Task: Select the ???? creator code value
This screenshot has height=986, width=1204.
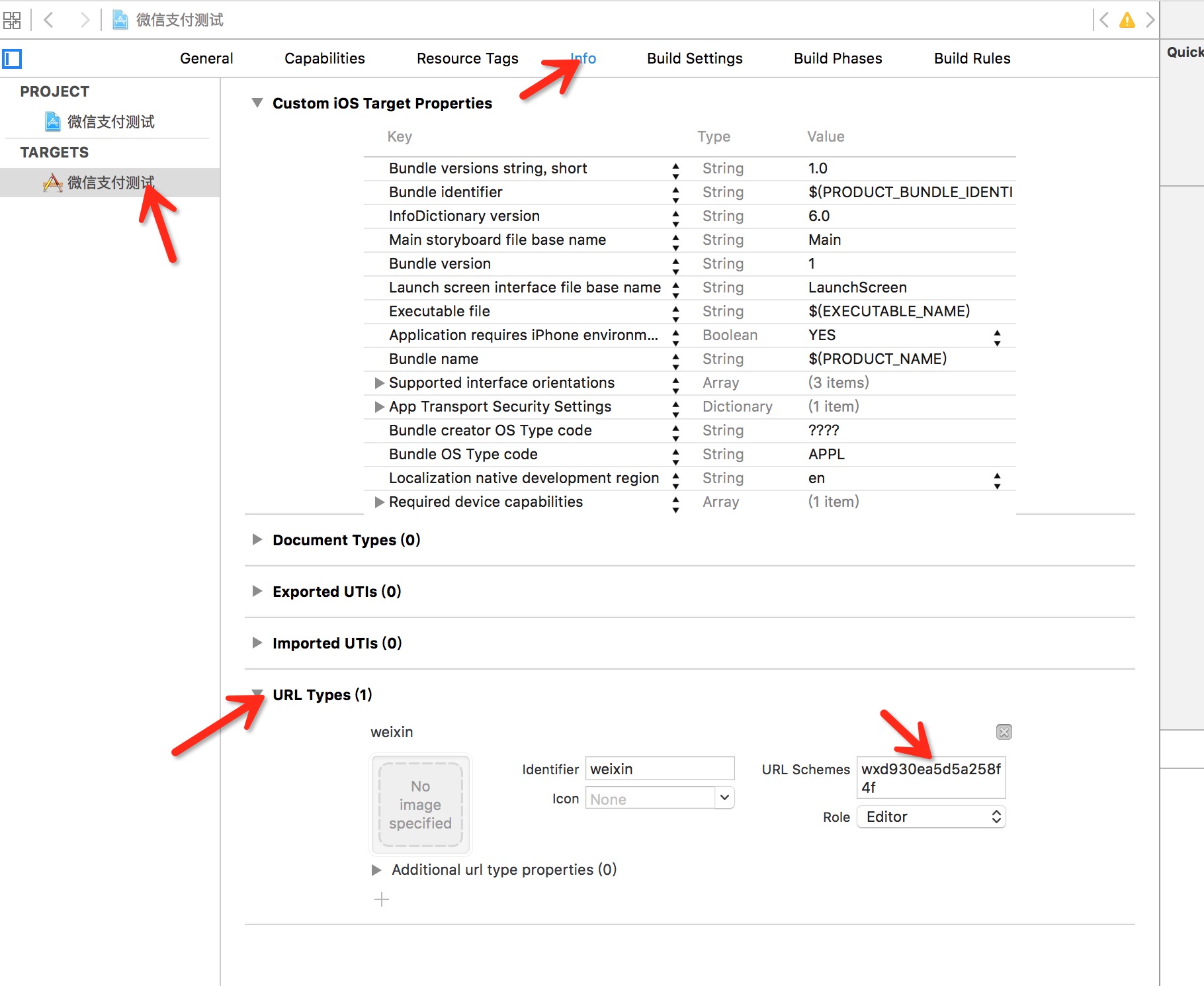Action: tap(824, 430)
